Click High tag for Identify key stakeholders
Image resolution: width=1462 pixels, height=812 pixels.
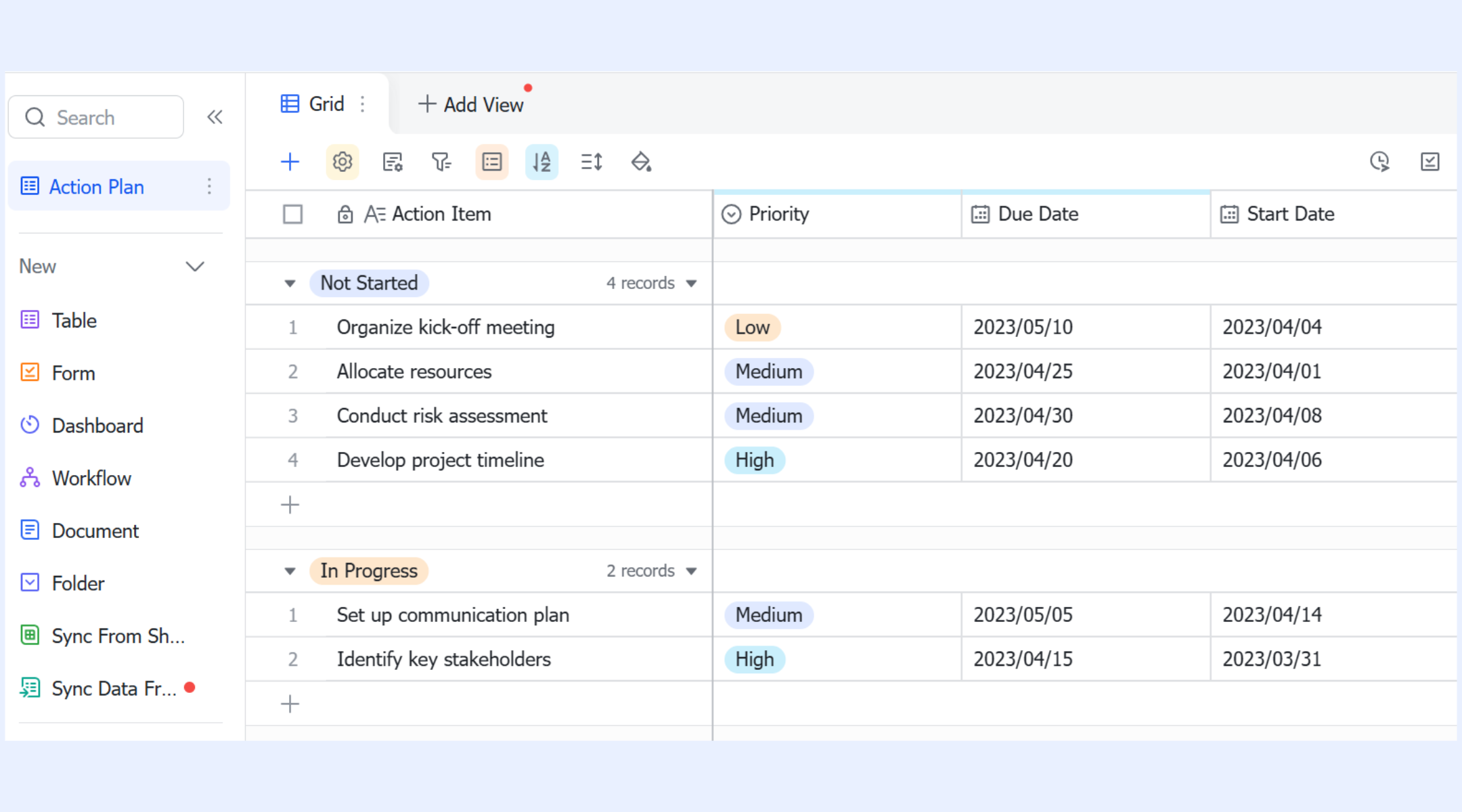[x=755, y=659]
